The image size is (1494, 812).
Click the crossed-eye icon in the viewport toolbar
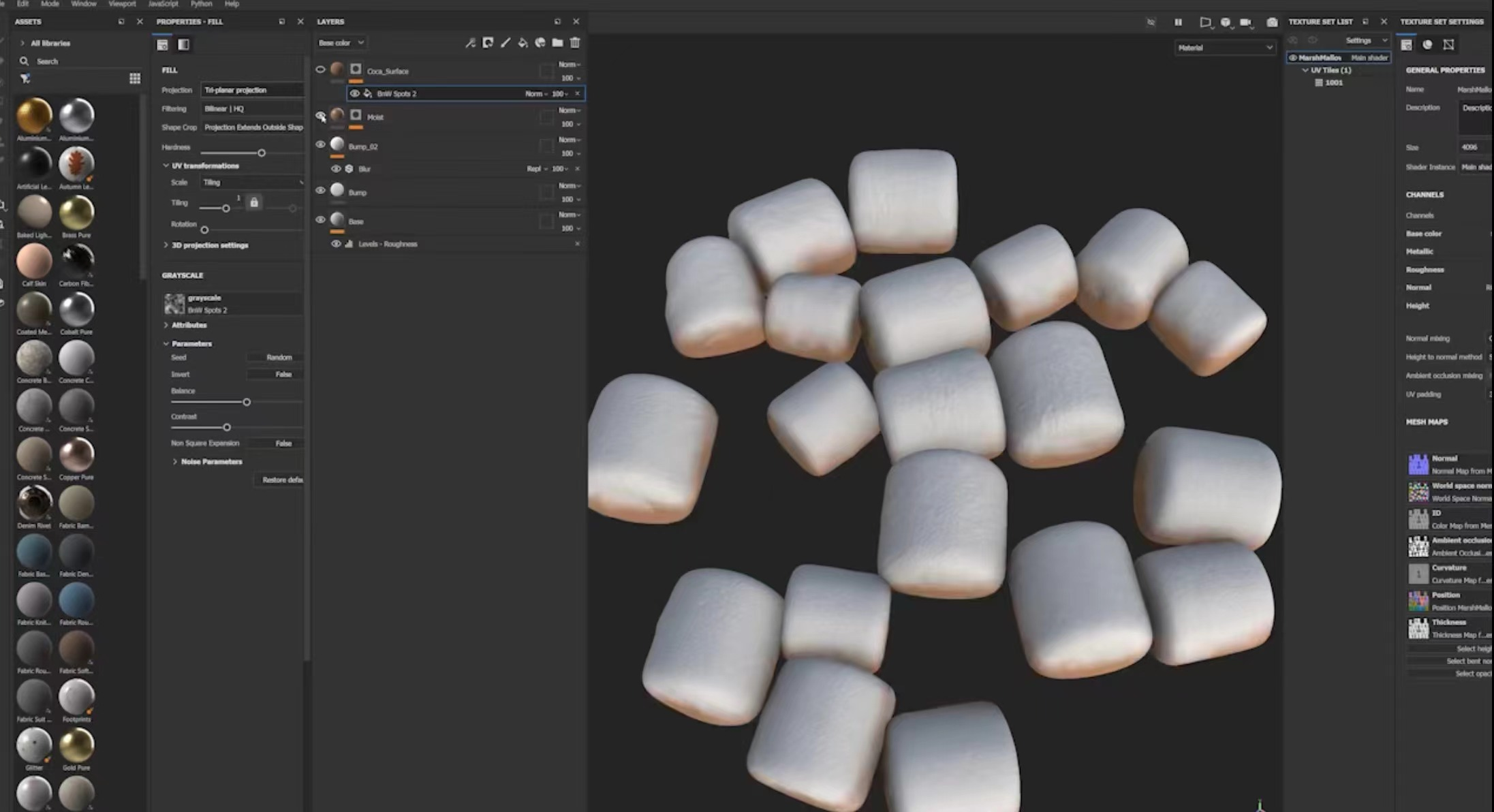click(1151, 22)
